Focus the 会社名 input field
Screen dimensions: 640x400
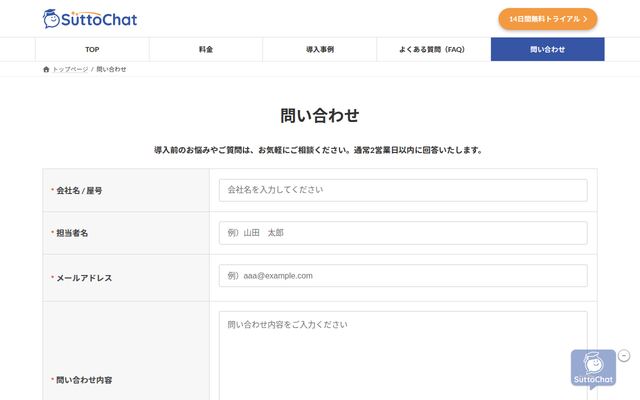[x=403, y=190]
